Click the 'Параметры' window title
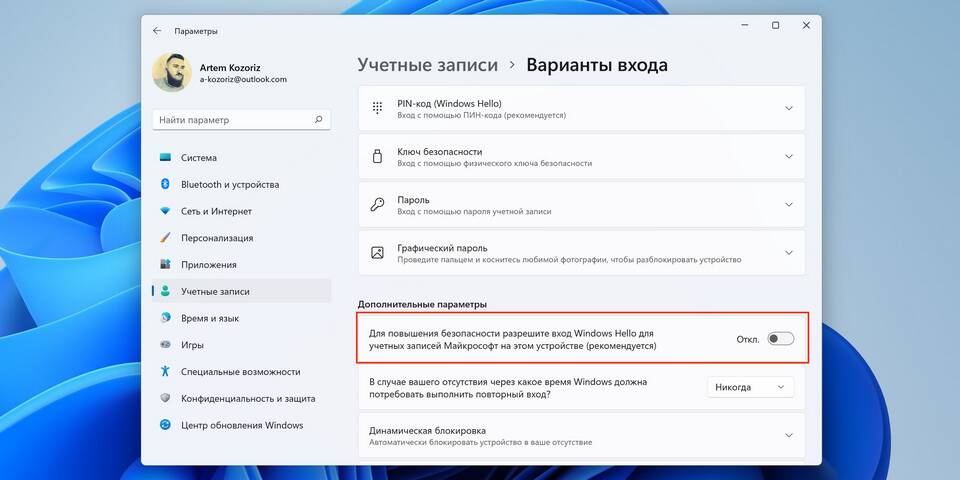This screenshot has width=960, height=480. pyautogui.click(x=196, y=31)
